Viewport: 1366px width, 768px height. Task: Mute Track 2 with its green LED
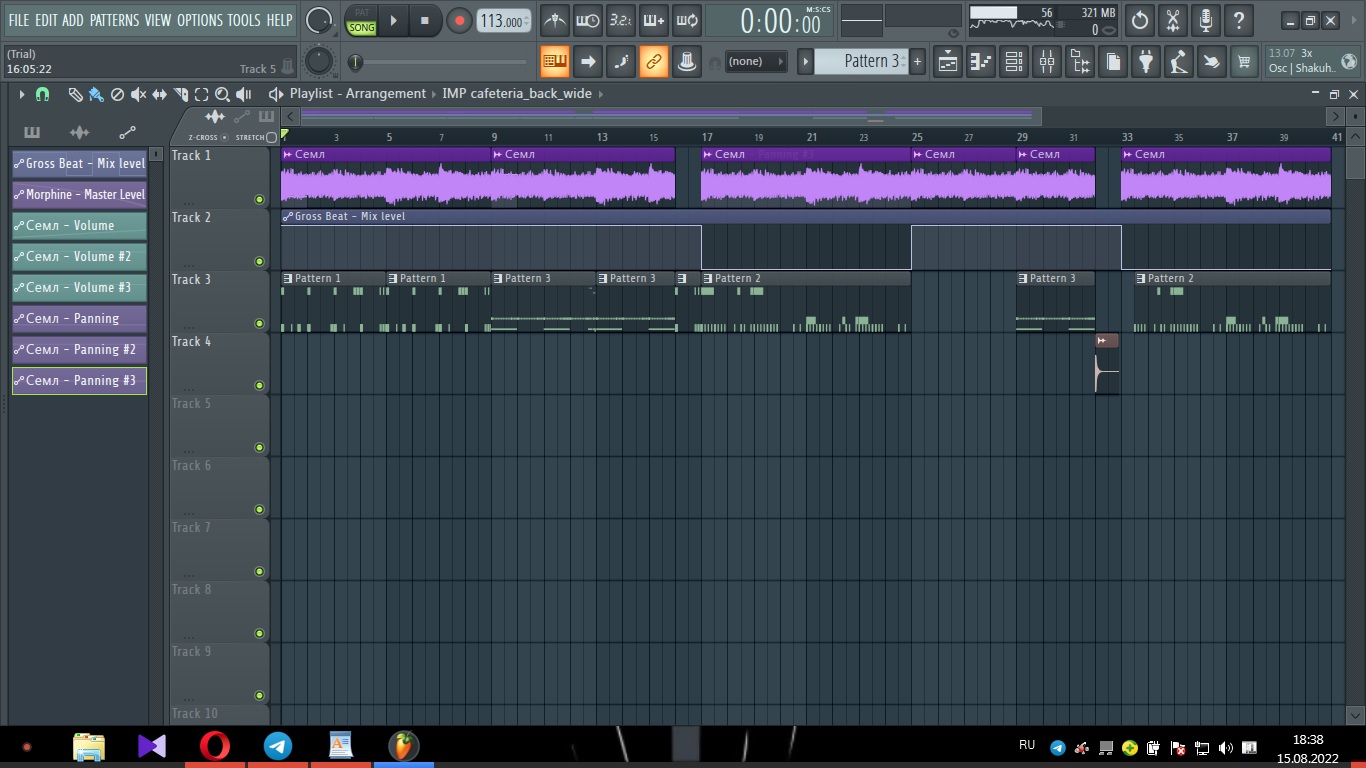click(259, 262)
